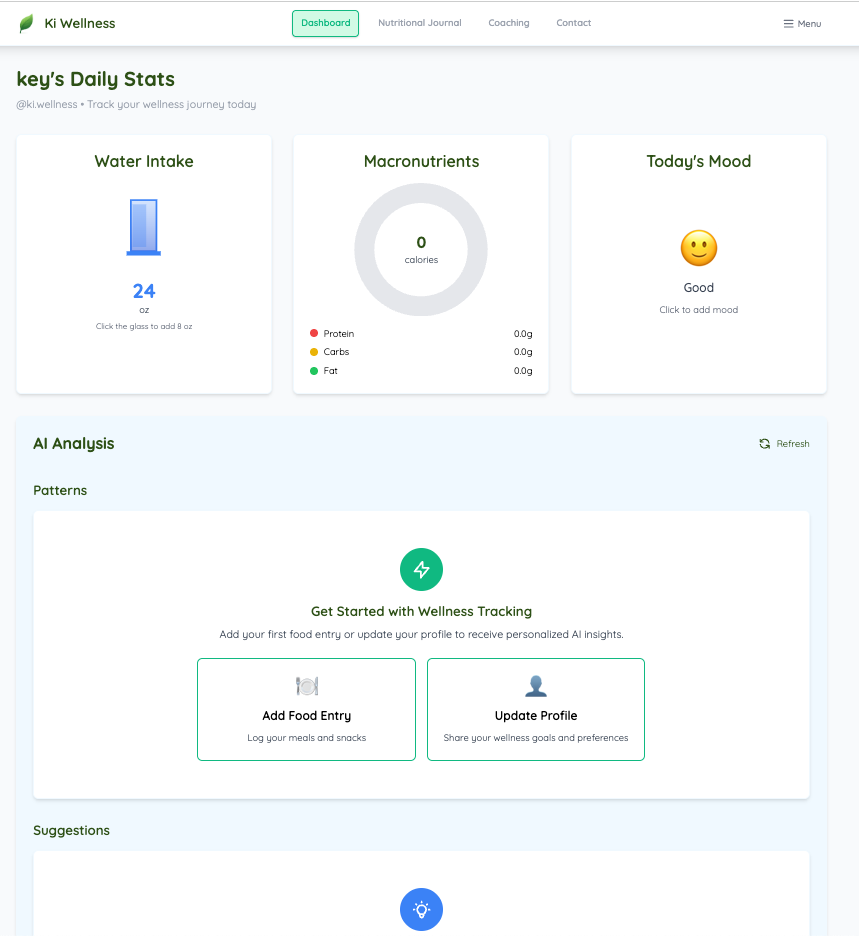Viewport: 859px width, 936px height.
Task: Open the Contact tab
Action: point(574,23)
